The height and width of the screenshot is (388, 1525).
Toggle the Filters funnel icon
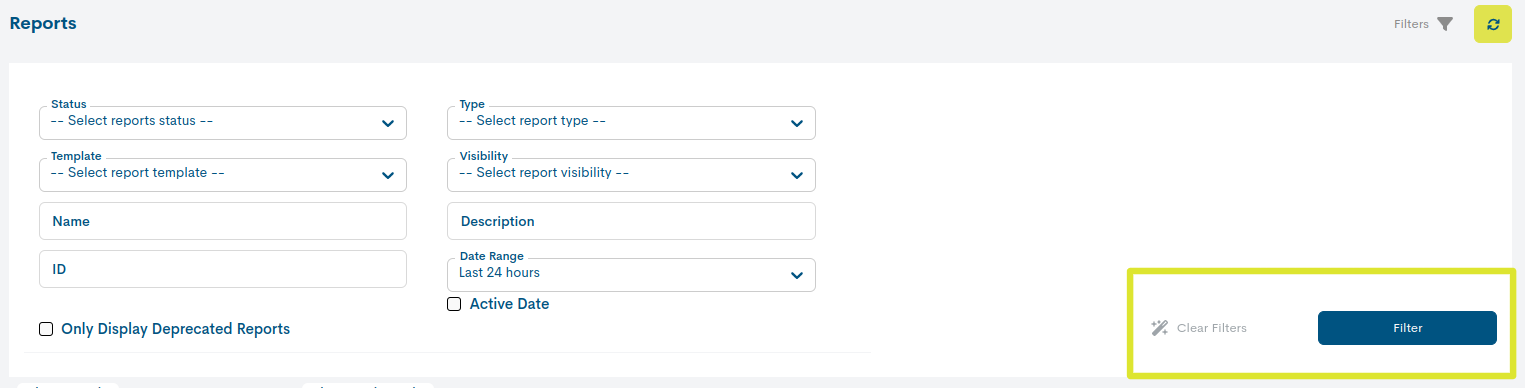point(1445,24)
